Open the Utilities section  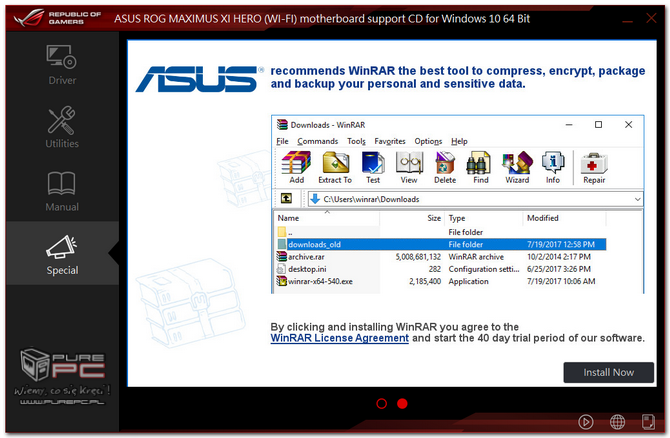pos(62,128)
